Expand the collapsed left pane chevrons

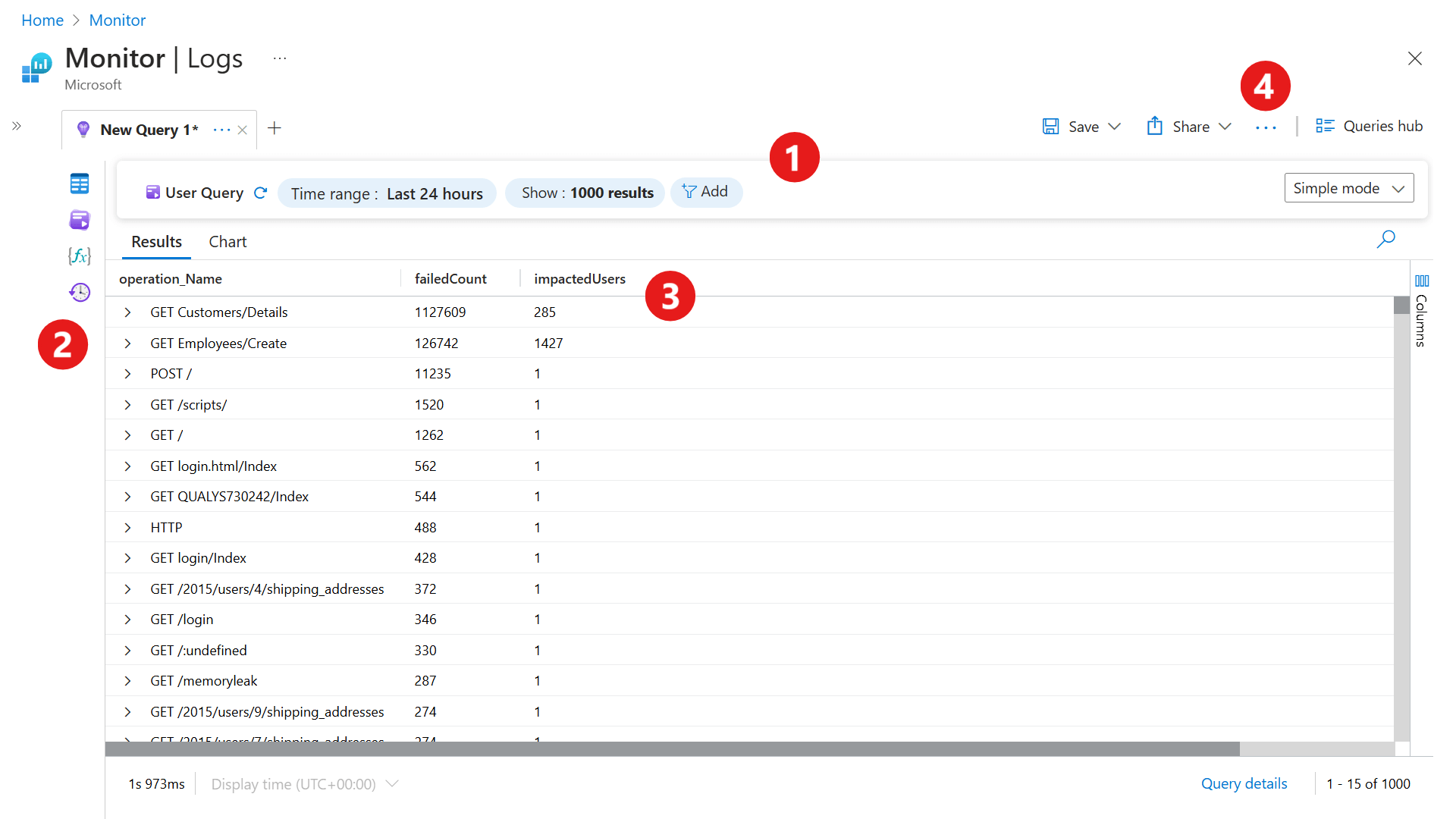pos(17,126)
